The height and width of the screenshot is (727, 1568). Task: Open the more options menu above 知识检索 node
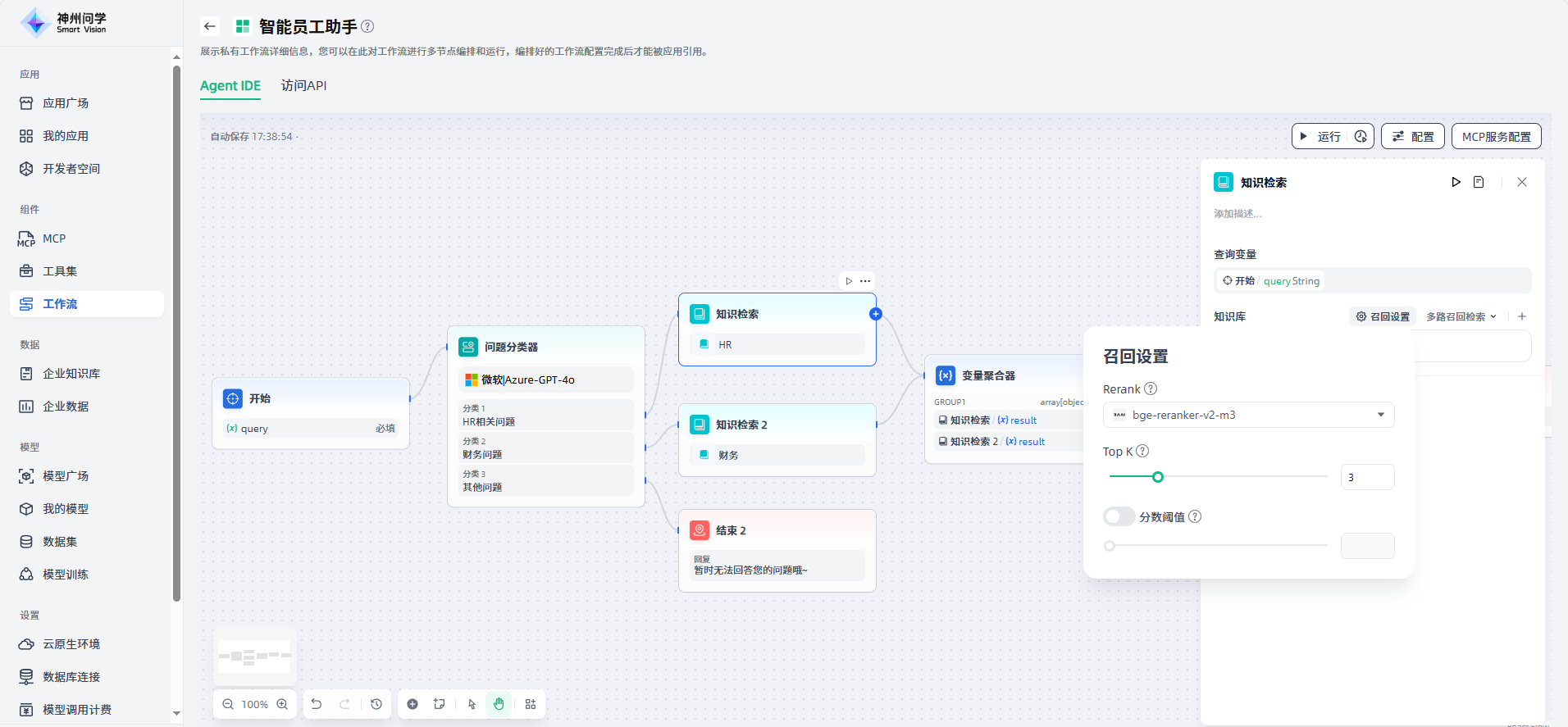(865, 281)
